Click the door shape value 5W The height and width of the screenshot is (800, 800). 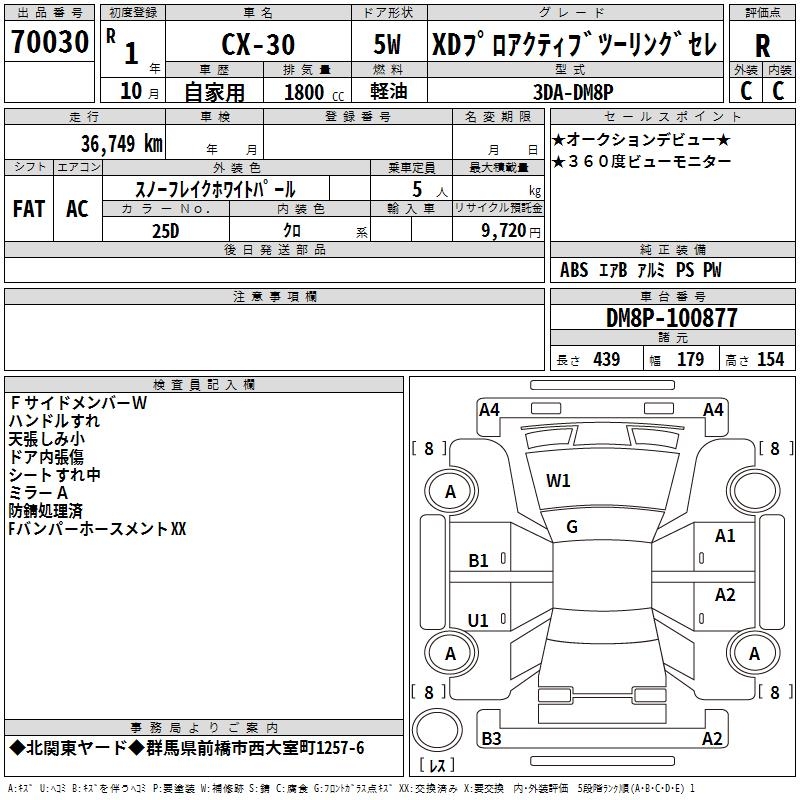tap(387, 44)
